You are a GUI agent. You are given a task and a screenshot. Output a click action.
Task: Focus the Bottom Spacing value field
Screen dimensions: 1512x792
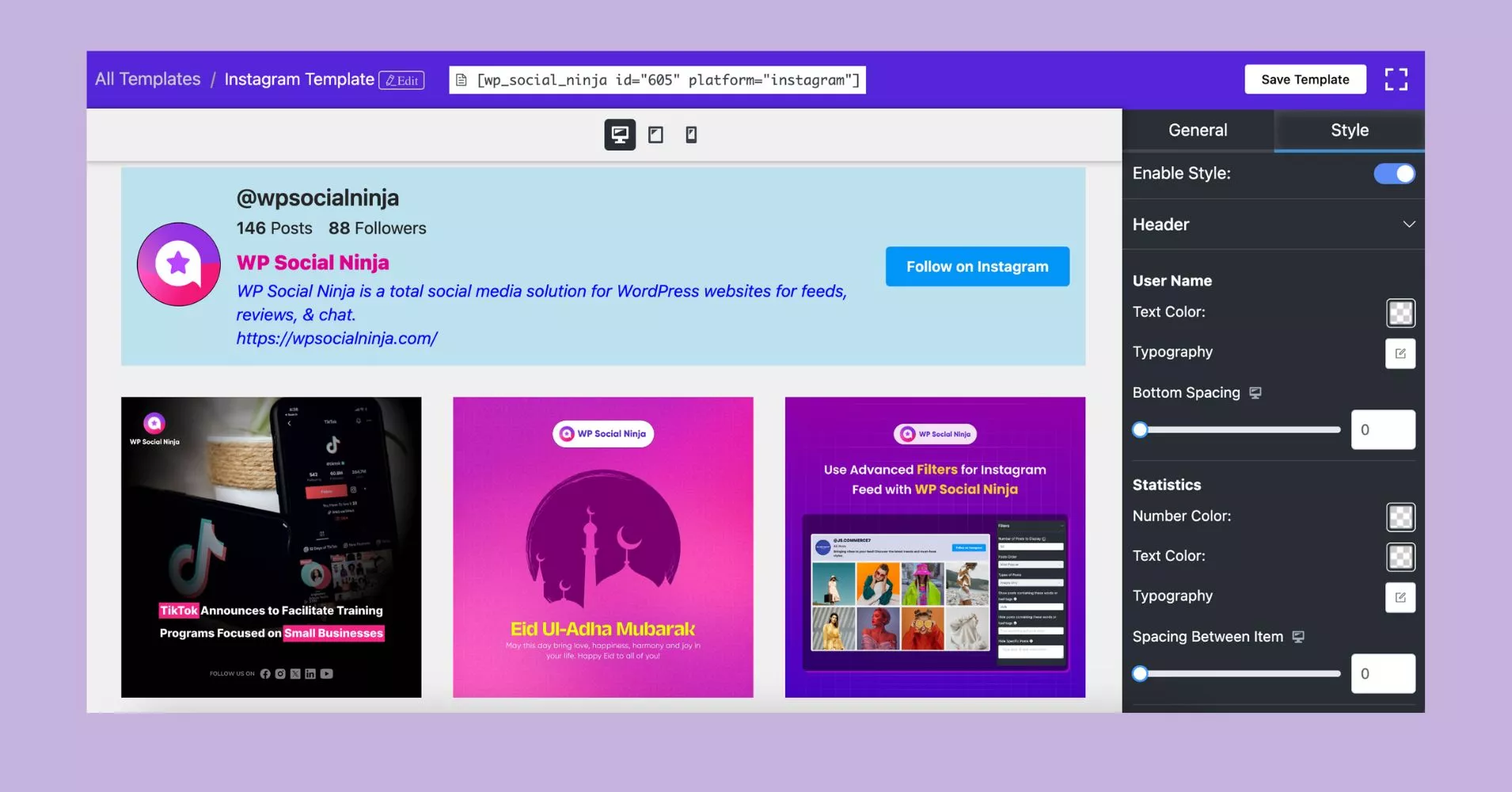1383,429
